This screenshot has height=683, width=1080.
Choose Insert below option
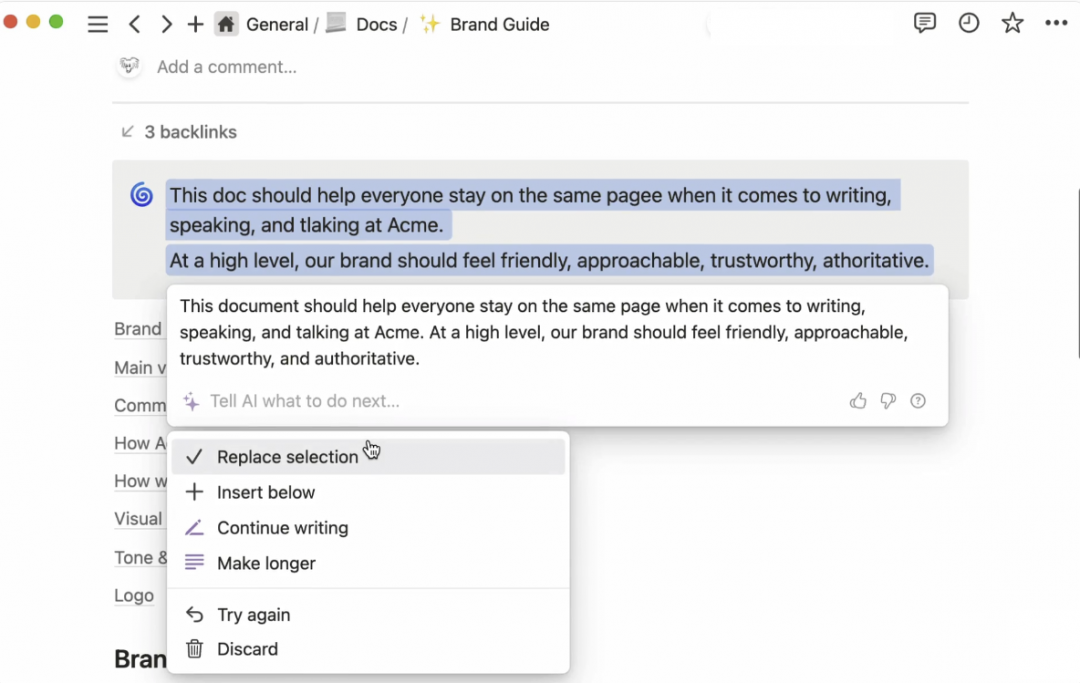coord(266,492)
